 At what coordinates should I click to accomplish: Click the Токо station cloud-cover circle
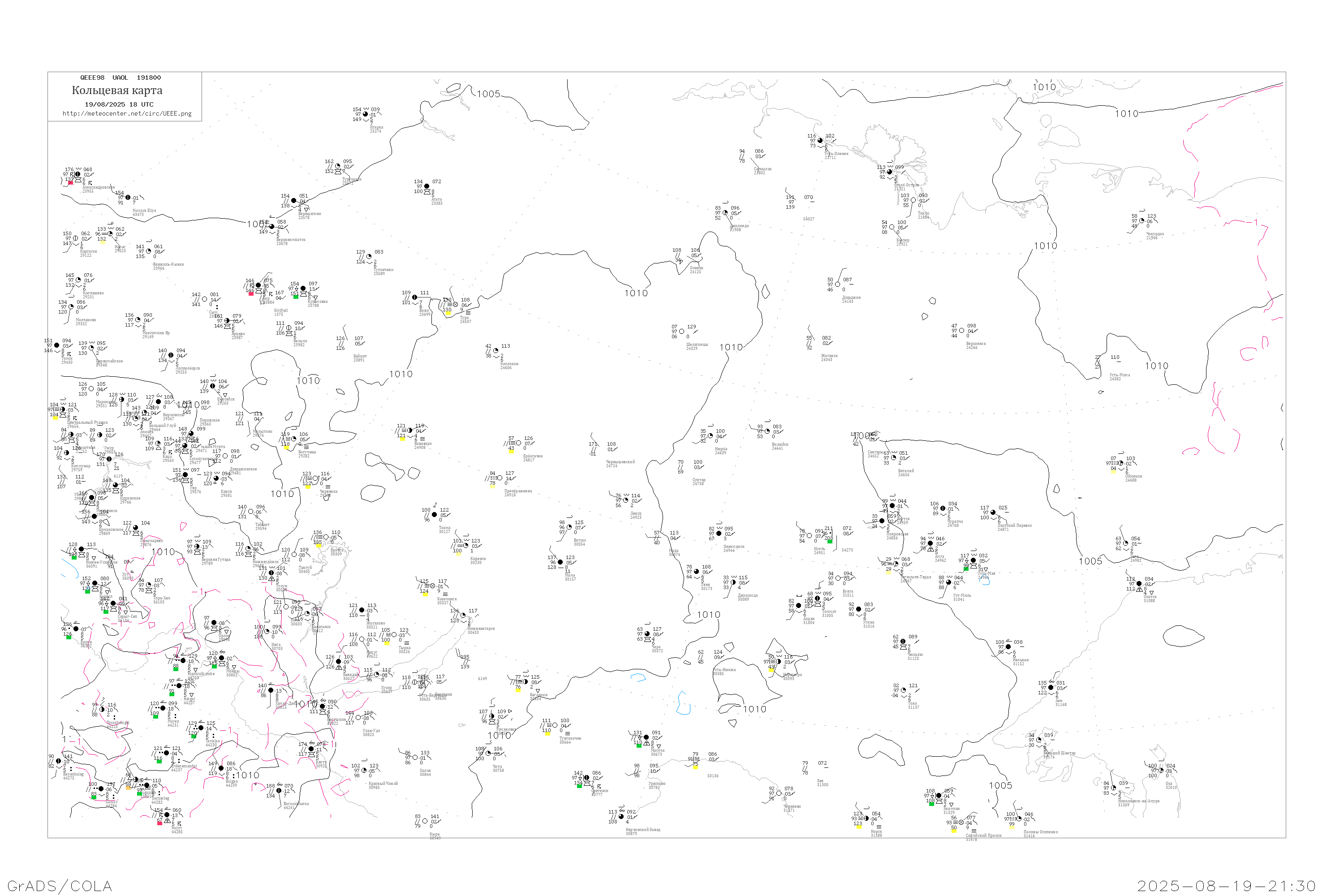click(x=904, y=690)
